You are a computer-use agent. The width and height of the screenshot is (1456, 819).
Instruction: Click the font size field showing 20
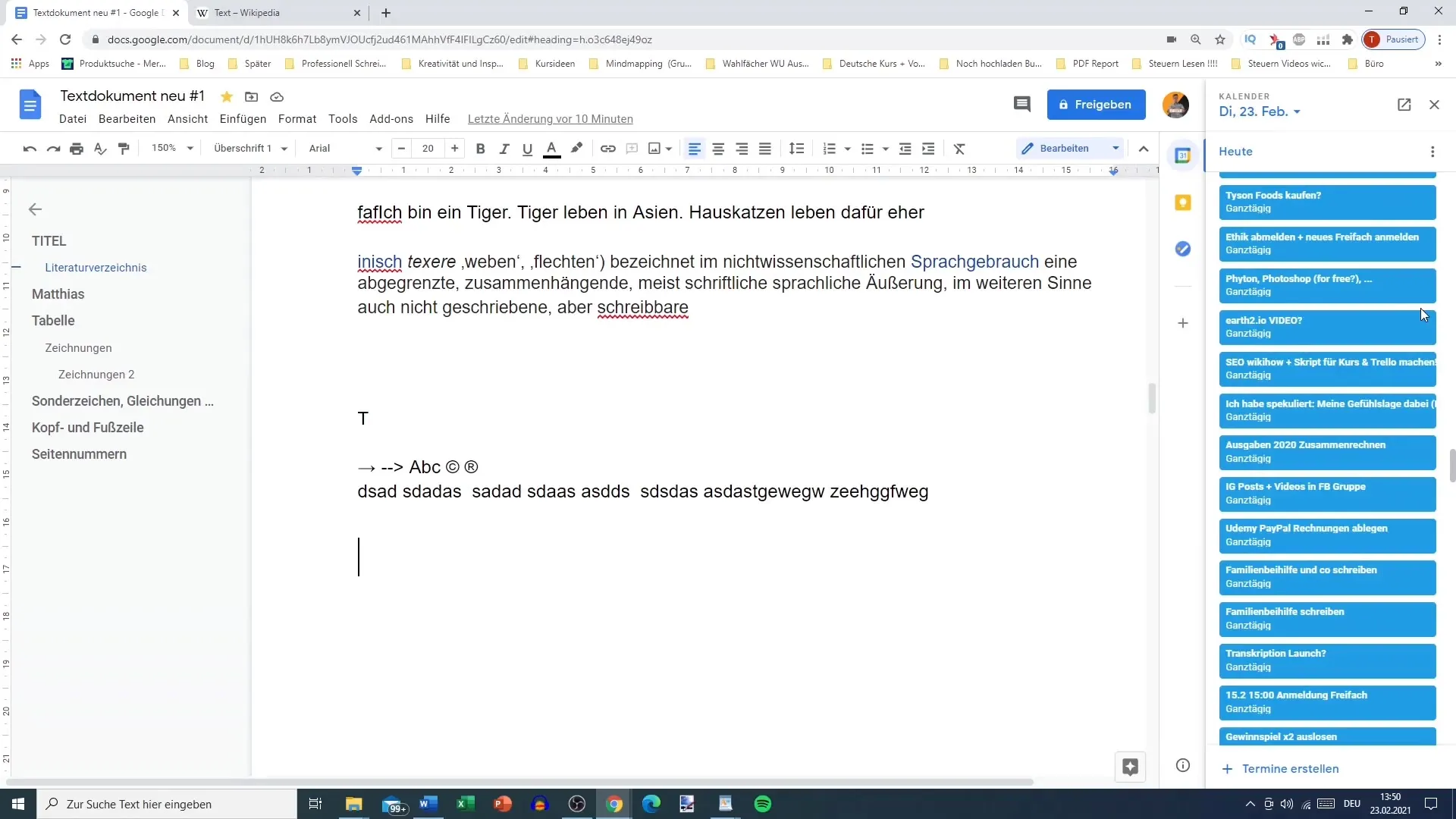428,149
